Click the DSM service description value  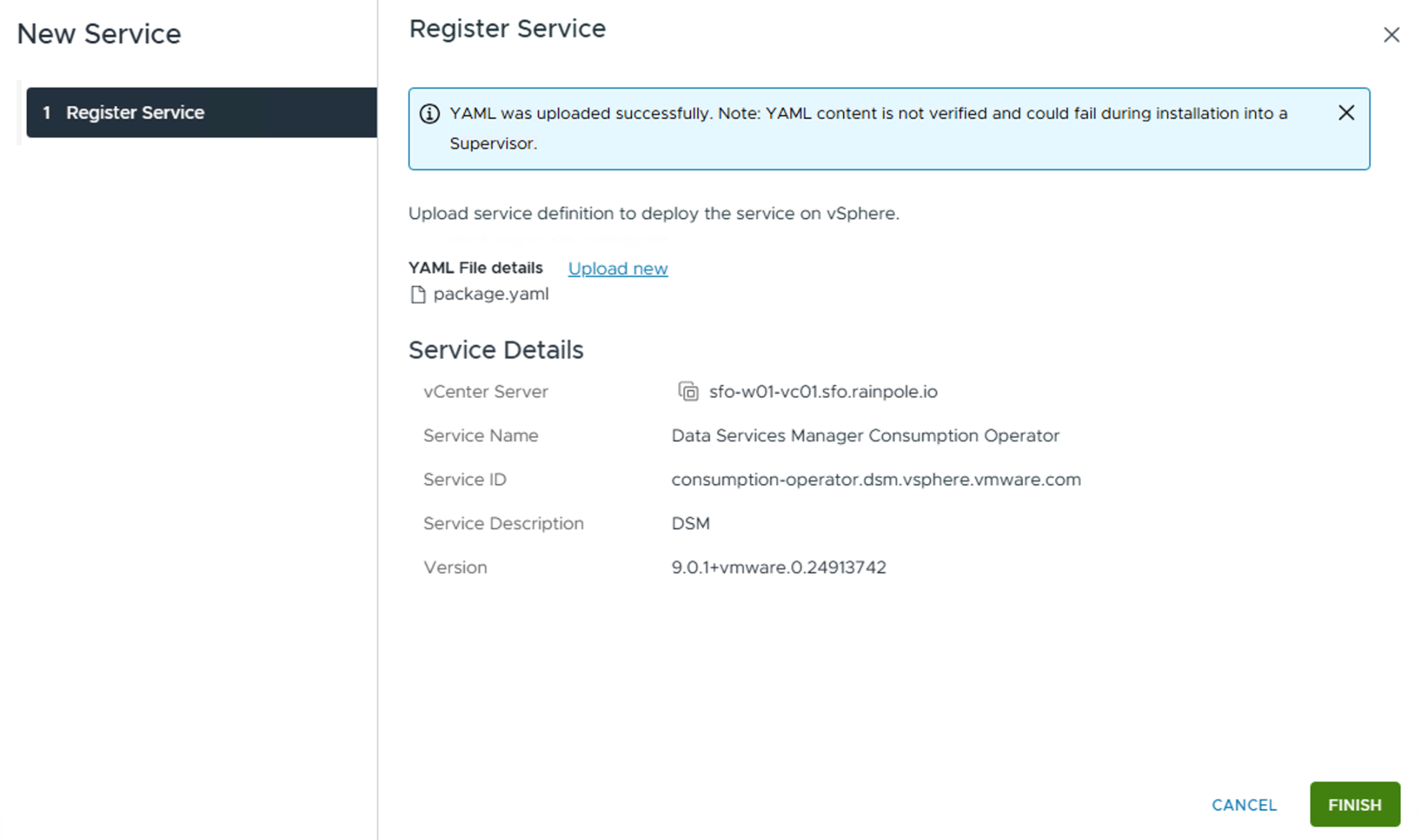tap(690, 524)
